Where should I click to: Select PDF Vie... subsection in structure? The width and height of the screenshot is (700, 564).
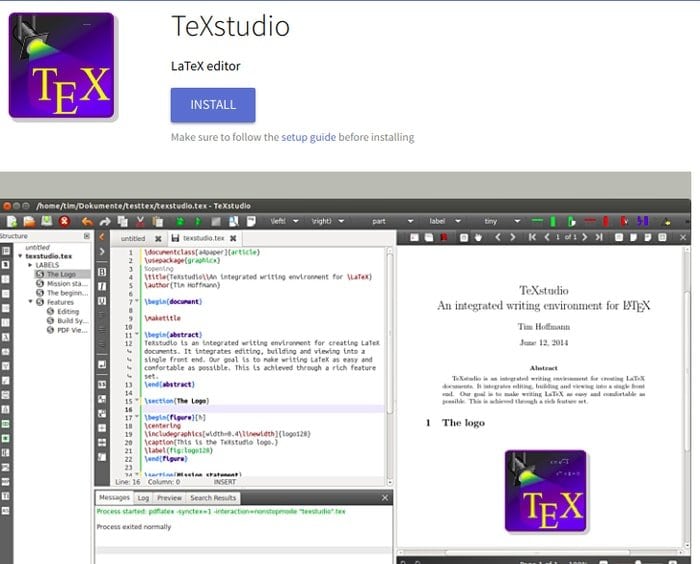[x=67, y=330]
